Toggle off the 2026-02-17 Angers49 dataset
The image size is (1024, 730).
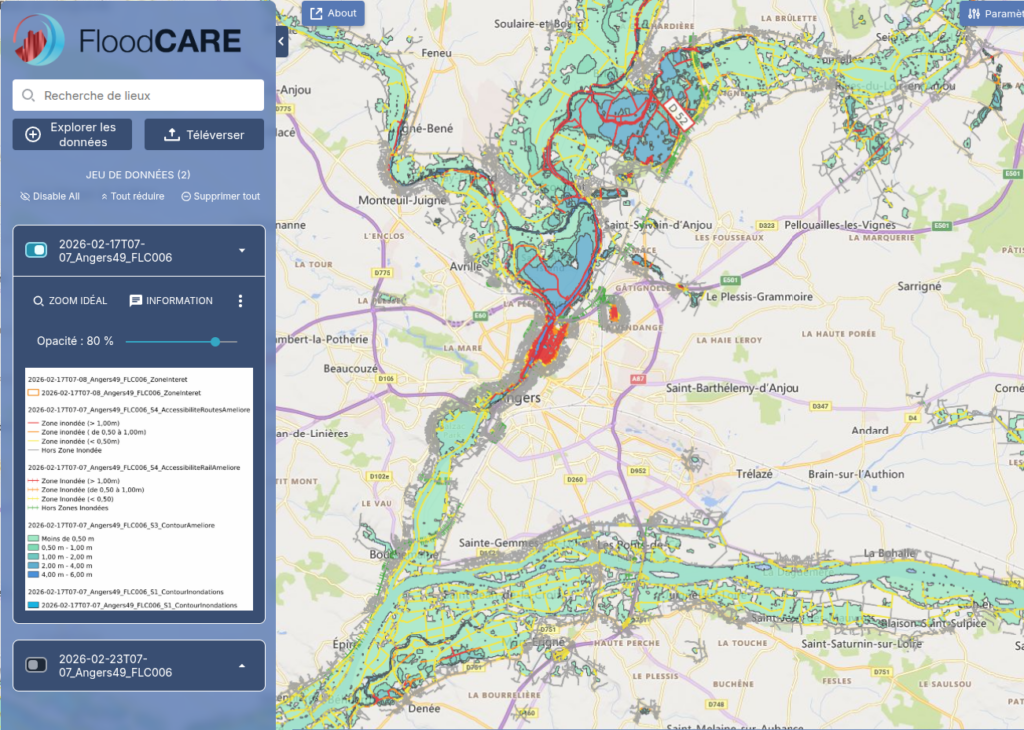36,250
